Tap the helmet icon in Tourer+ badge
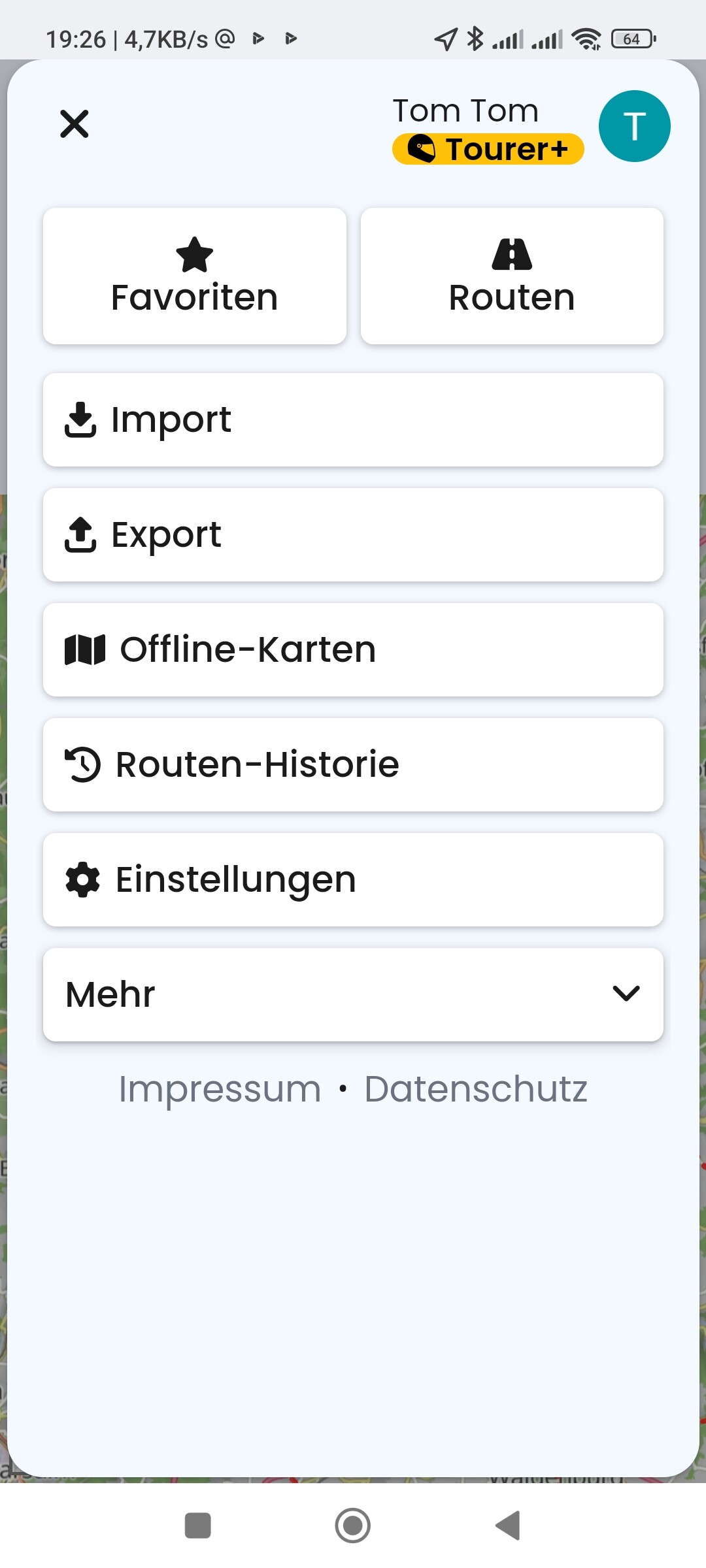Screen dimensions: 706x1568 pos(422,149)
